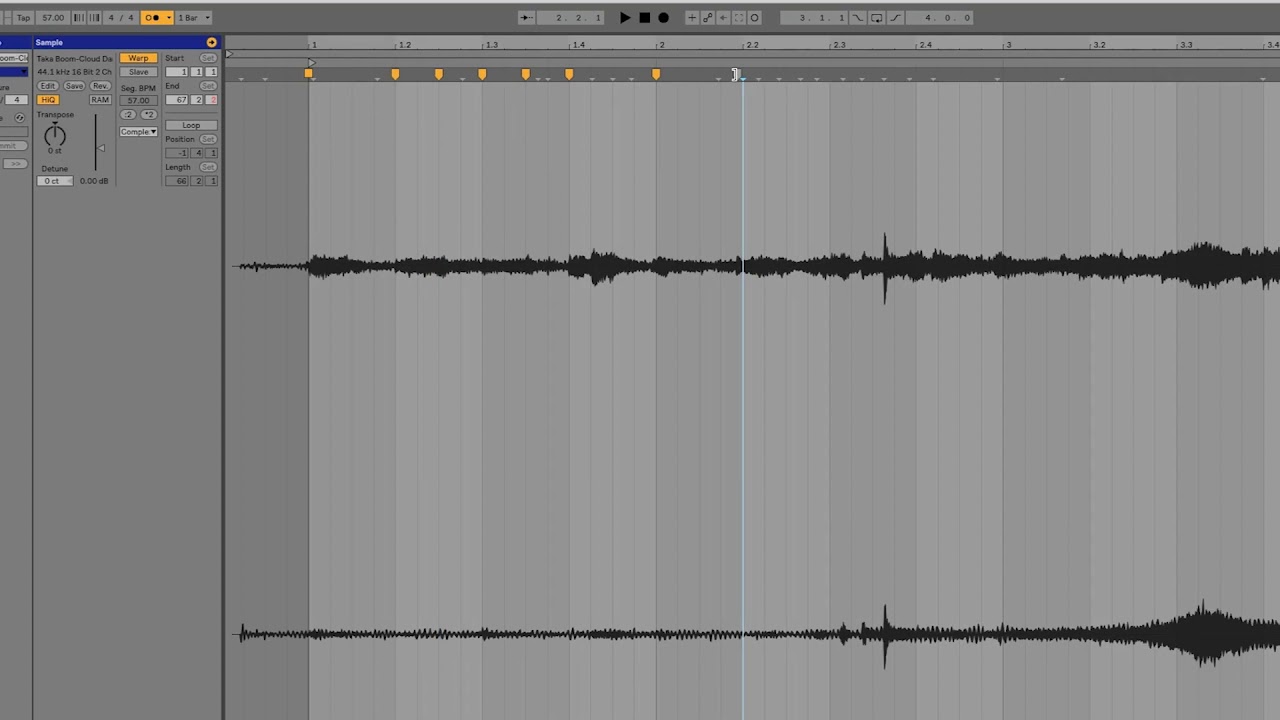Screen dimensions: 1280x720
Task: Click the Rev. reverse button
Action: (x=100, y=86)
